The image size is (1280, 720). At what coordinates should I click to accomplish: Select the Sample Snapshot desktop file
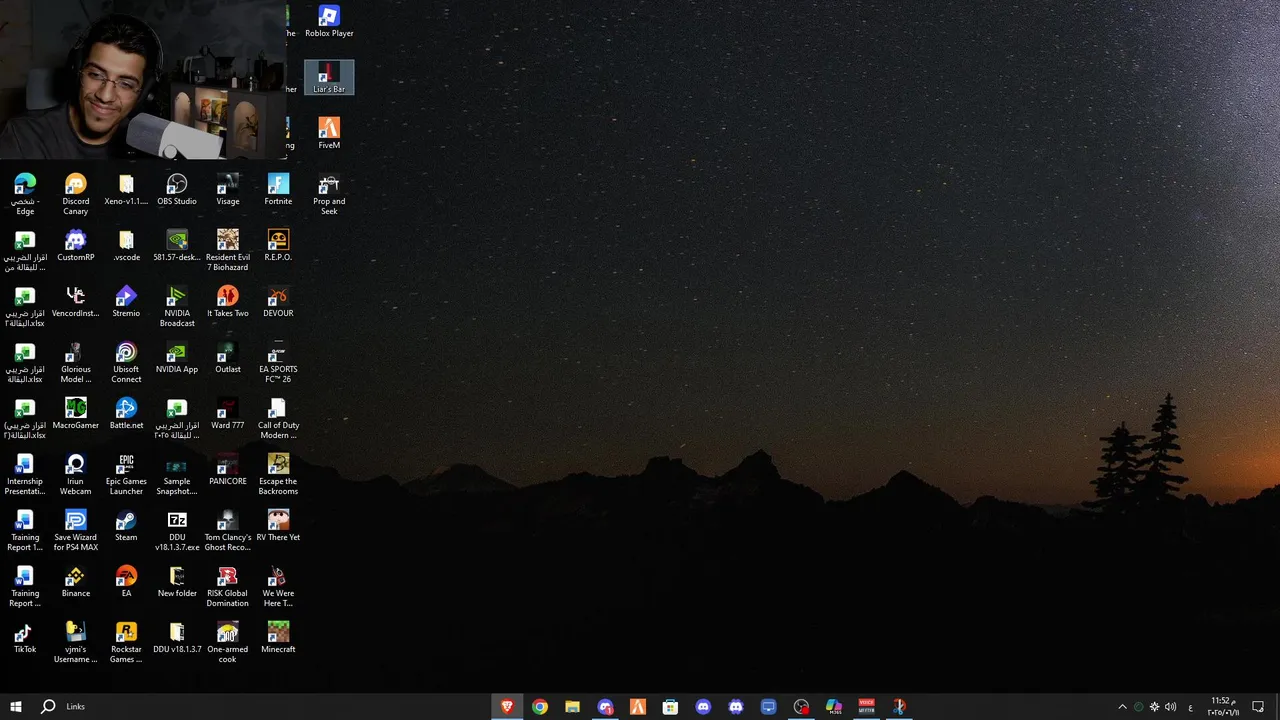(177, 474)
